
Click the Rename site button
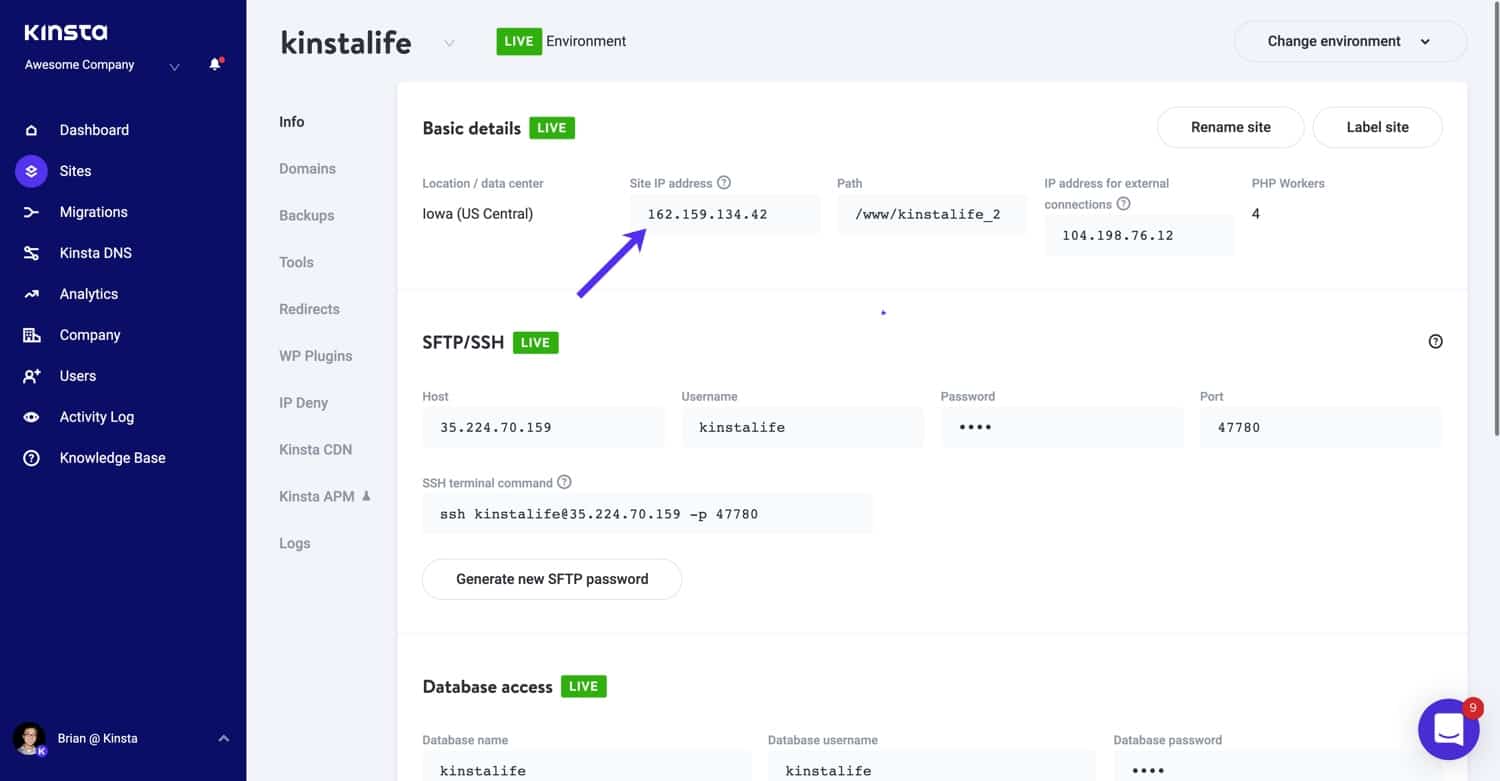coord(1230,127)
